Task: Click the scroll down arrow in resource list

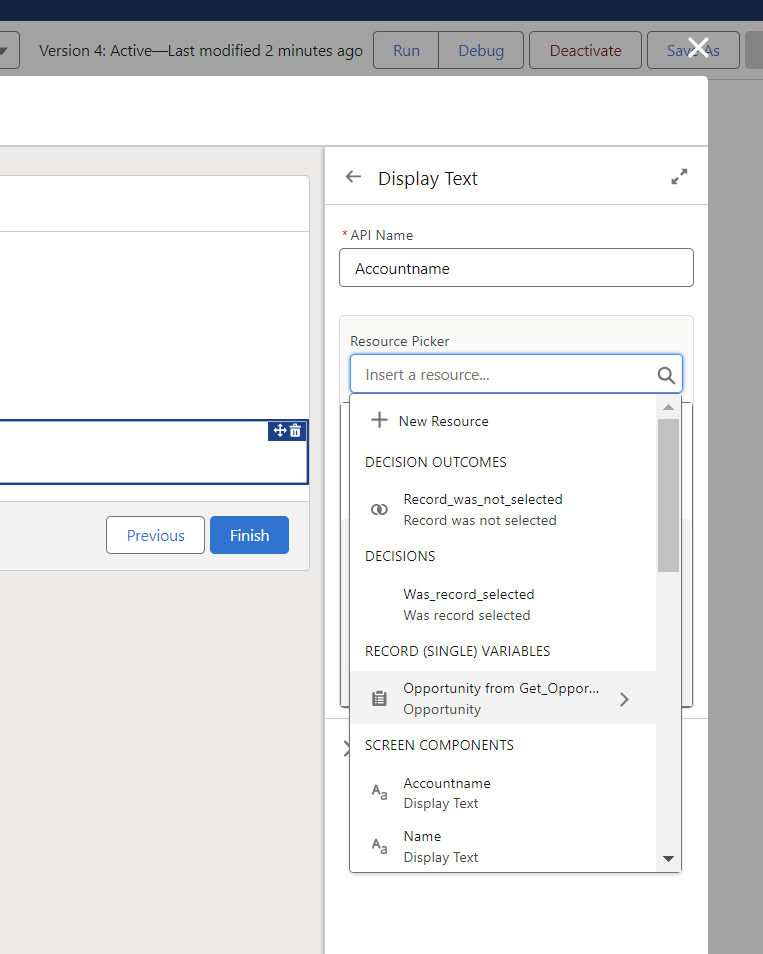Action: [x=668, y=858]
